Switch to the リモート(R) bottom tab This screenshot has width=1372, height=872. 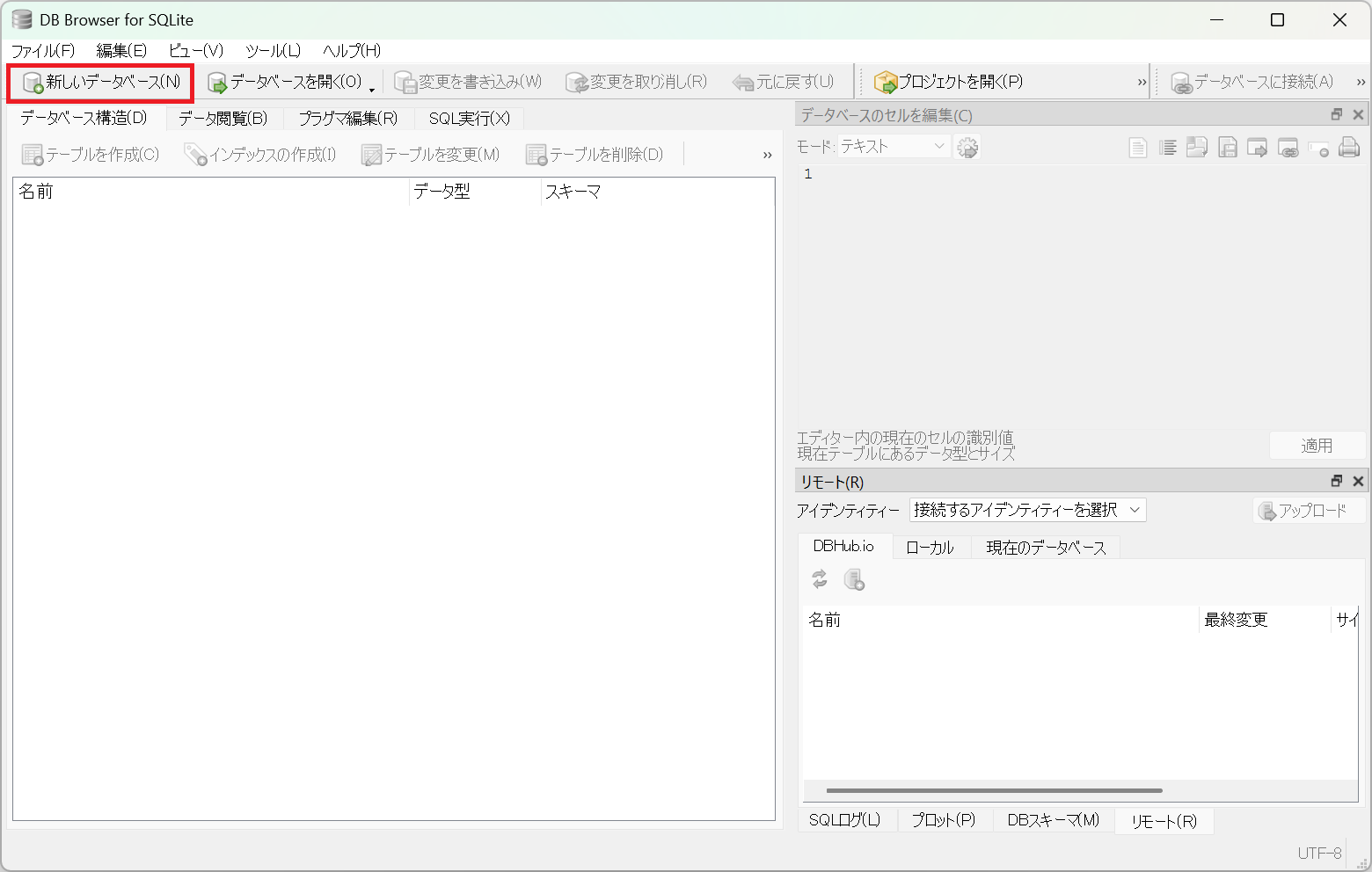point(1164,821)
